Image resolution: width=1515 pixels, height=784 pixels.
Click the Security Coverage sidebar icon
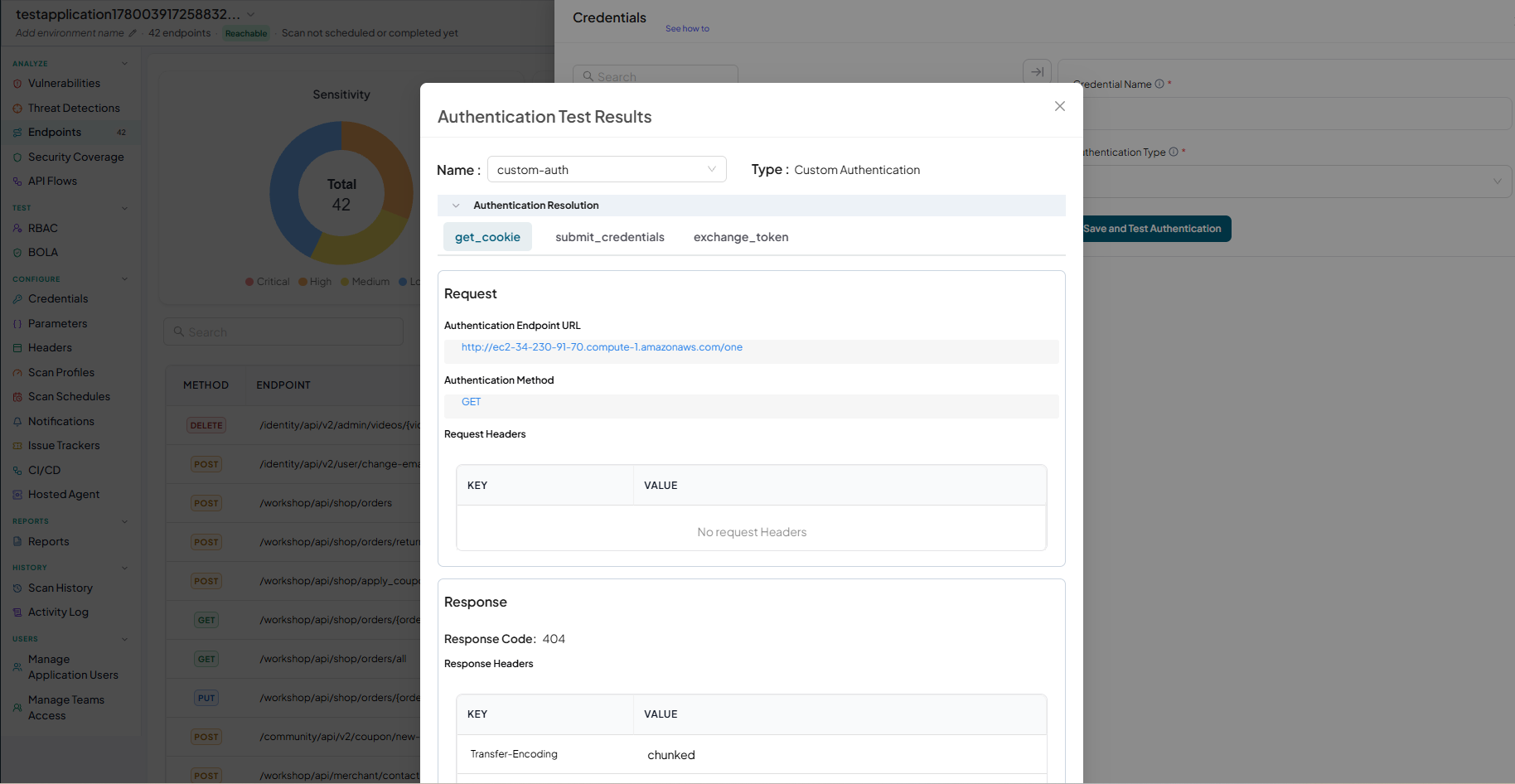coord(17,157)
